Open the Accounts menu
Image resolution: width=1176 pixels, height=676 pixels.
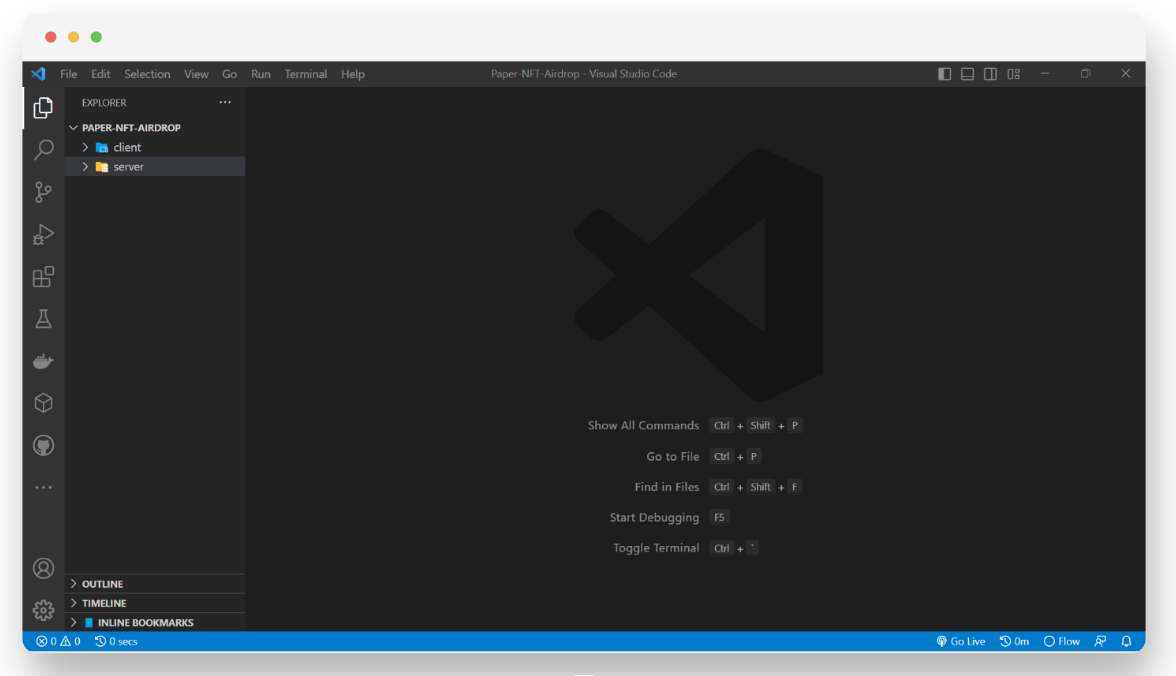pos(44,569)
